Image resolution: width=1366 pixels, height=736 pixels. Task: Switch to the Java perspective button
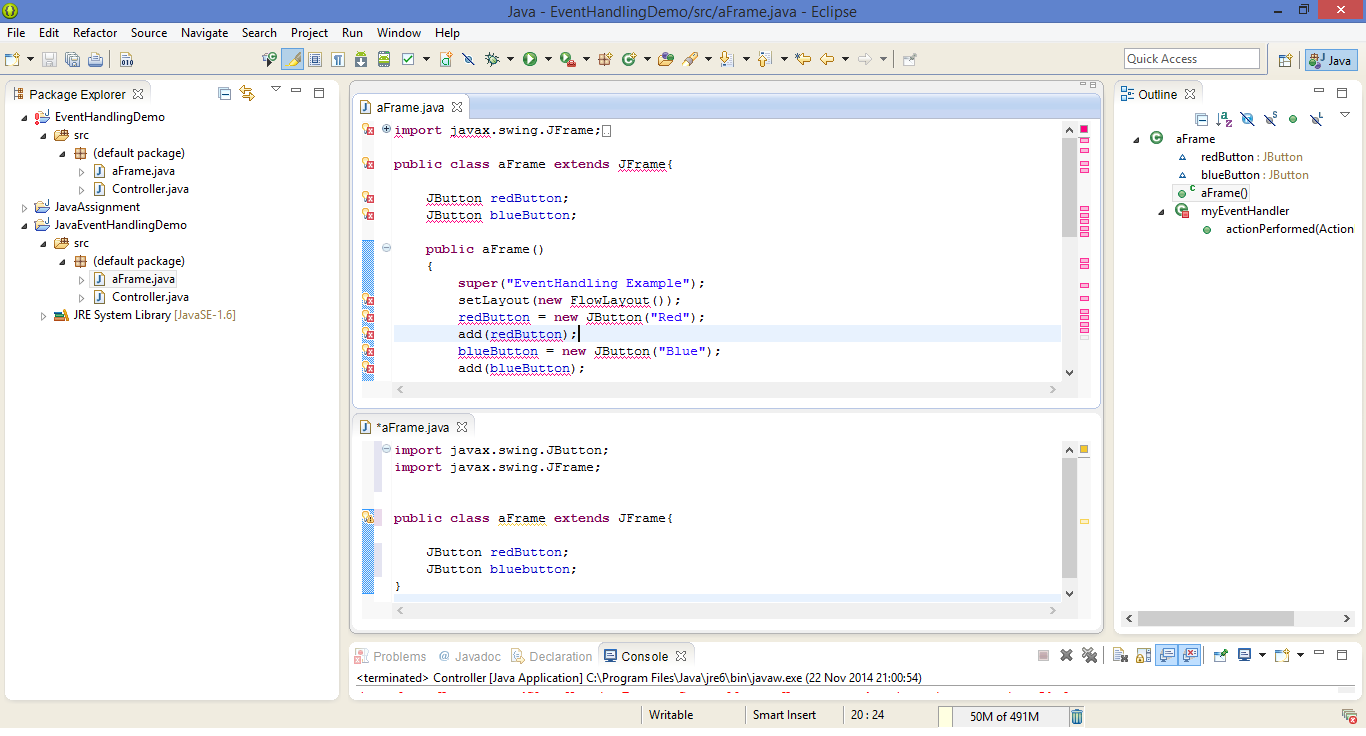(1331, 60)
